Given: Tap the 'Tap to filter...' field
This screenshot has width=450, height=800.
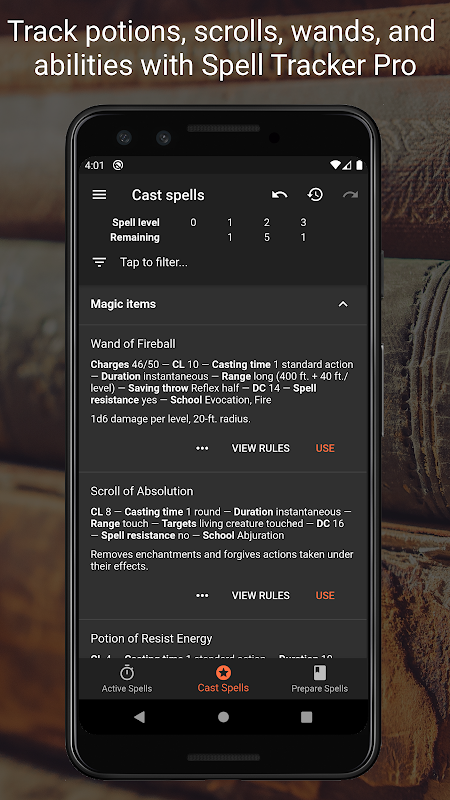Looking at the screenshot, I should click(x=223, y=262).
